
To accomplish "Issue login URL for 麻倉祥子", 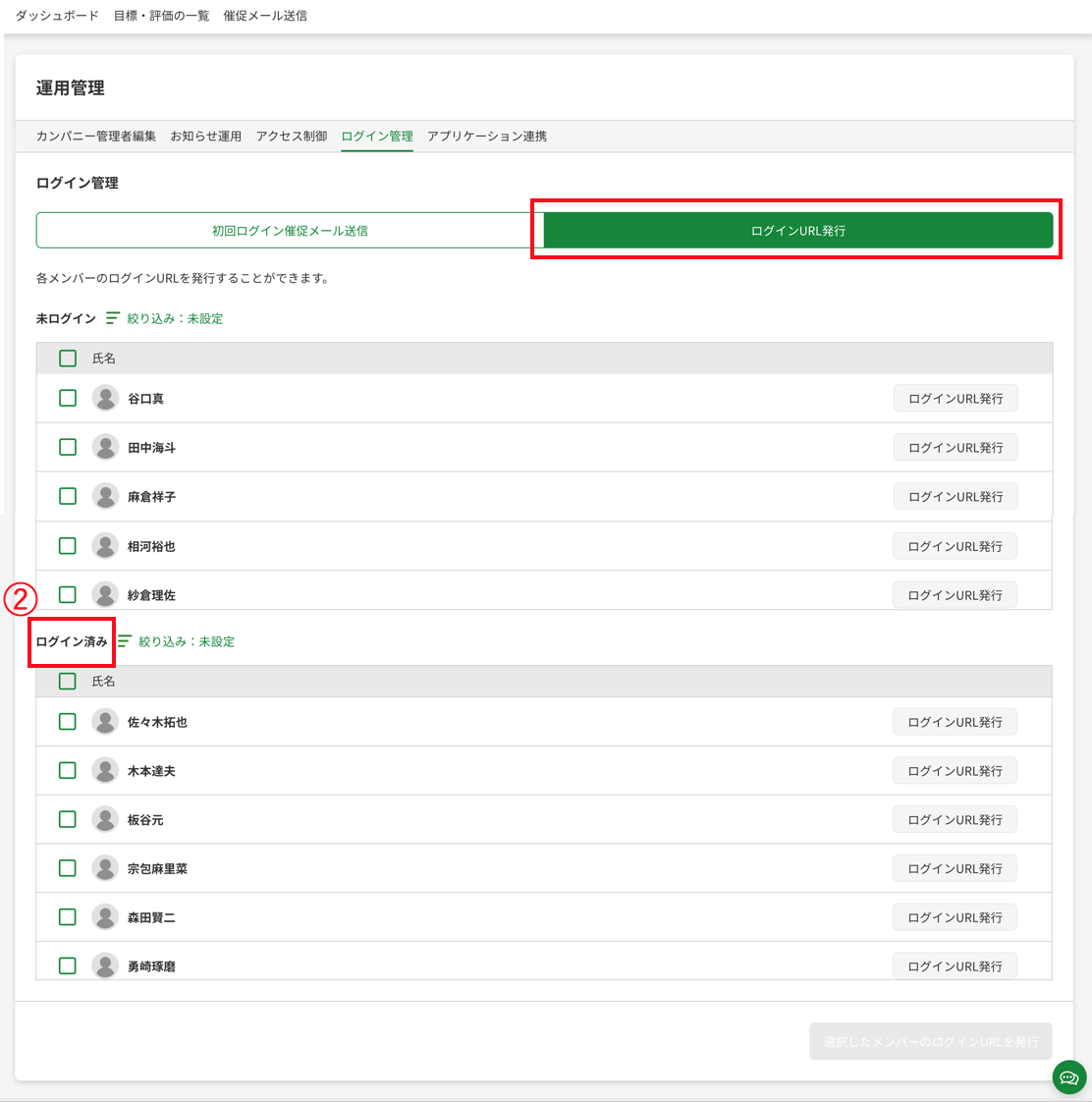I will pos(955,497).
